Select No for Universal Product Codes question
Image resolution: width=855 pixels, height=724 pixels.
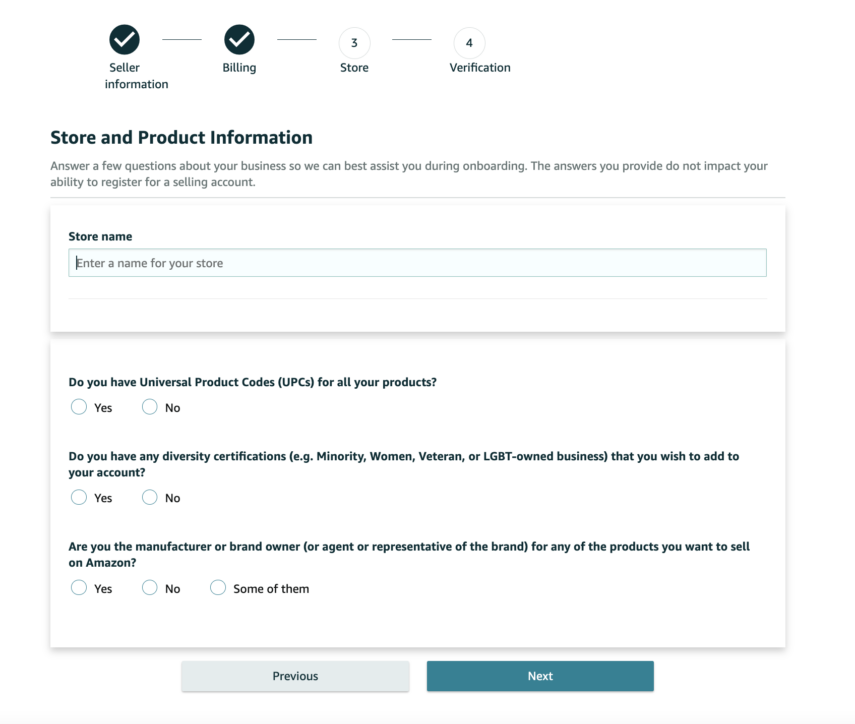(149, 407)
